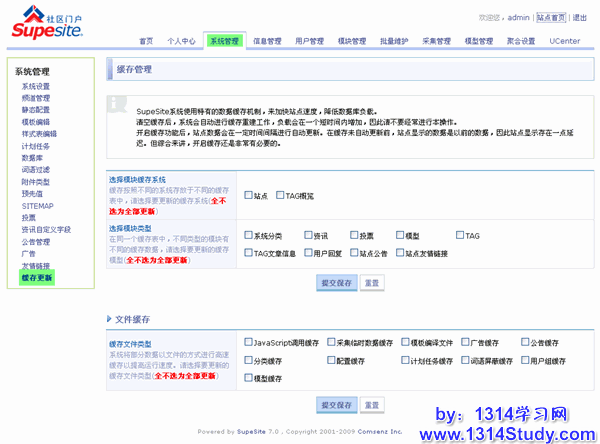600x444 pixels.
Task: Select the JavaScript调用缓存 checkbox
Action: pos(248,342)
